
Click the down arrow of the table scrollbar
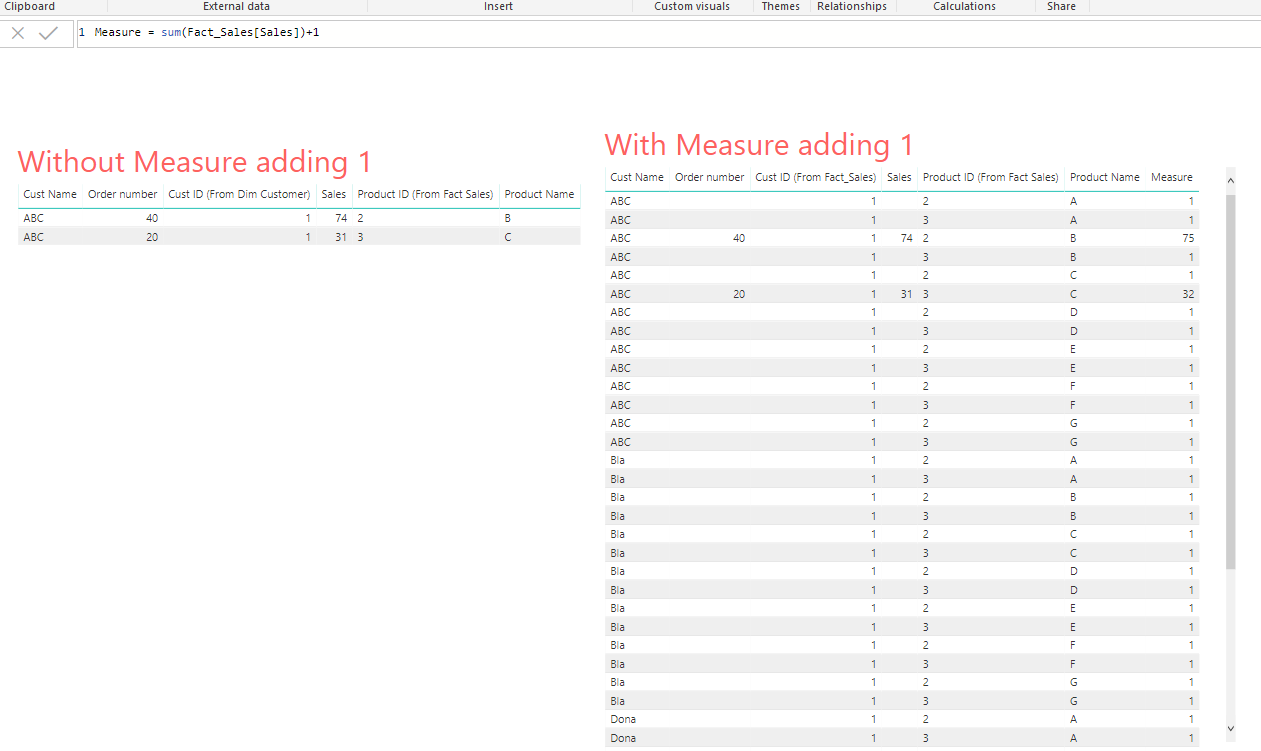coord(1230,729)
